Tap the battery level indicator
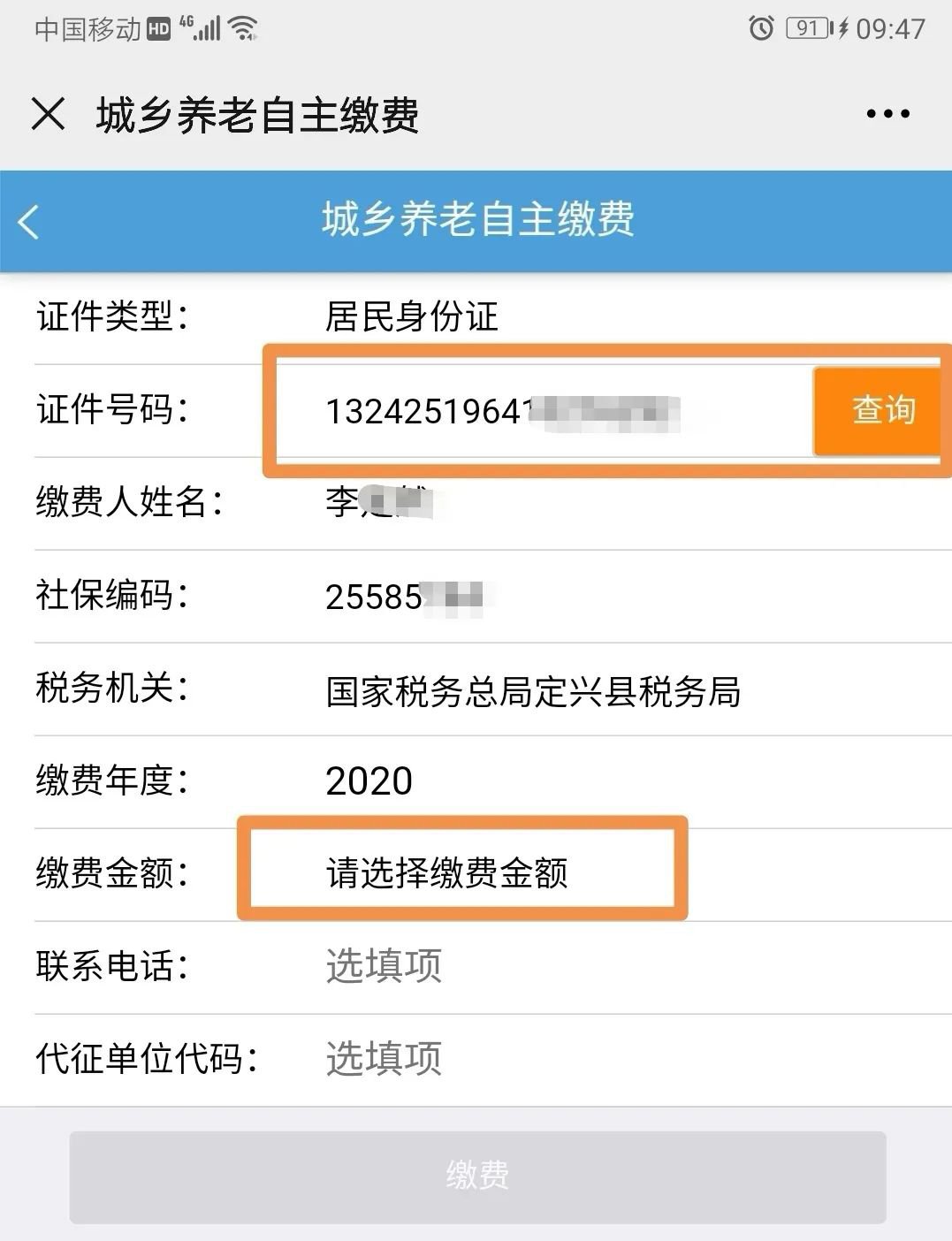 [810, 28]
